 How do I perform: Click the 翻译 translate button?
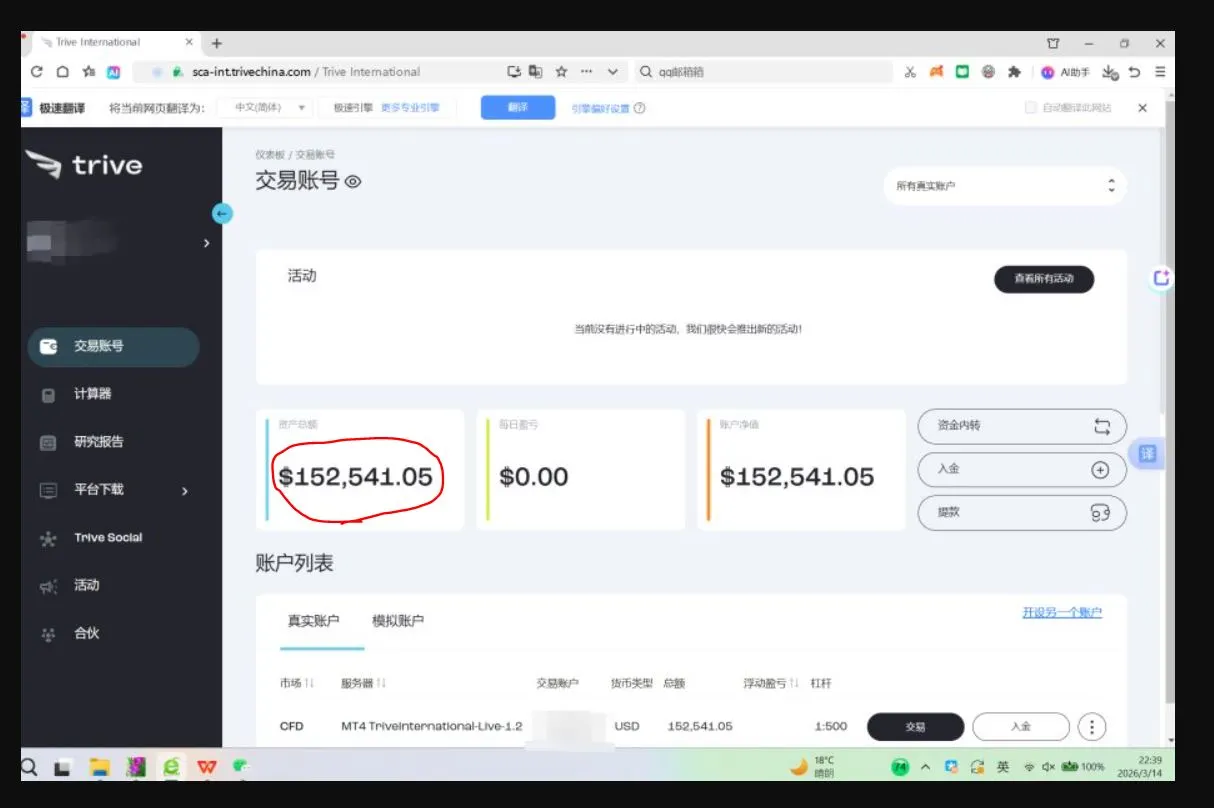pos(518,108)
